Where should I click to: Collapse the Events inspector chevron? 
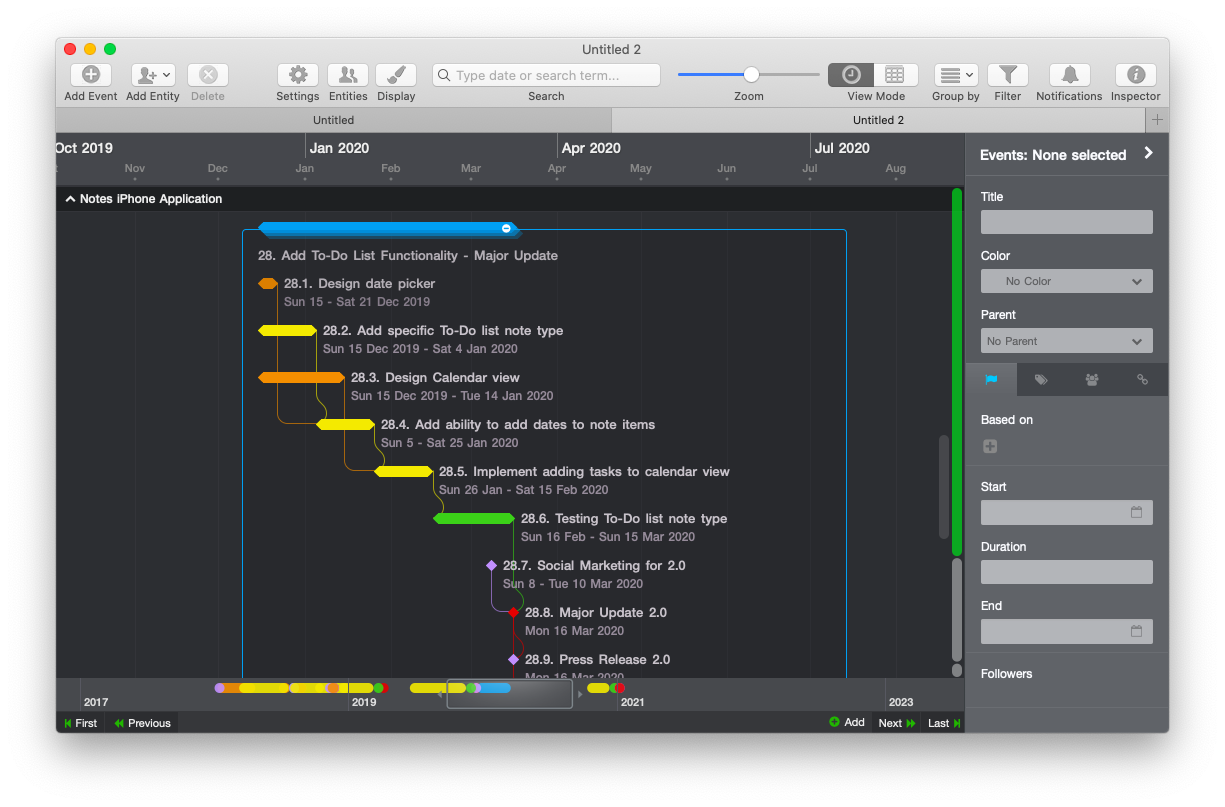[x=1148, y=154]
